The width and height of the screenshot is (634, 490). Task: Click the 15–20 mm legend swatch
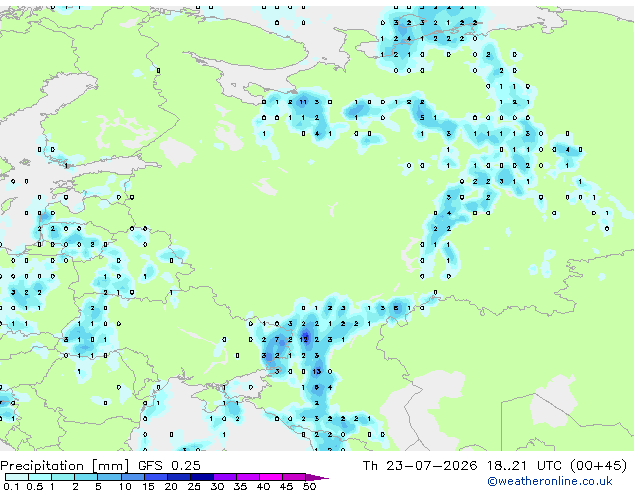[x=155, y=477]
